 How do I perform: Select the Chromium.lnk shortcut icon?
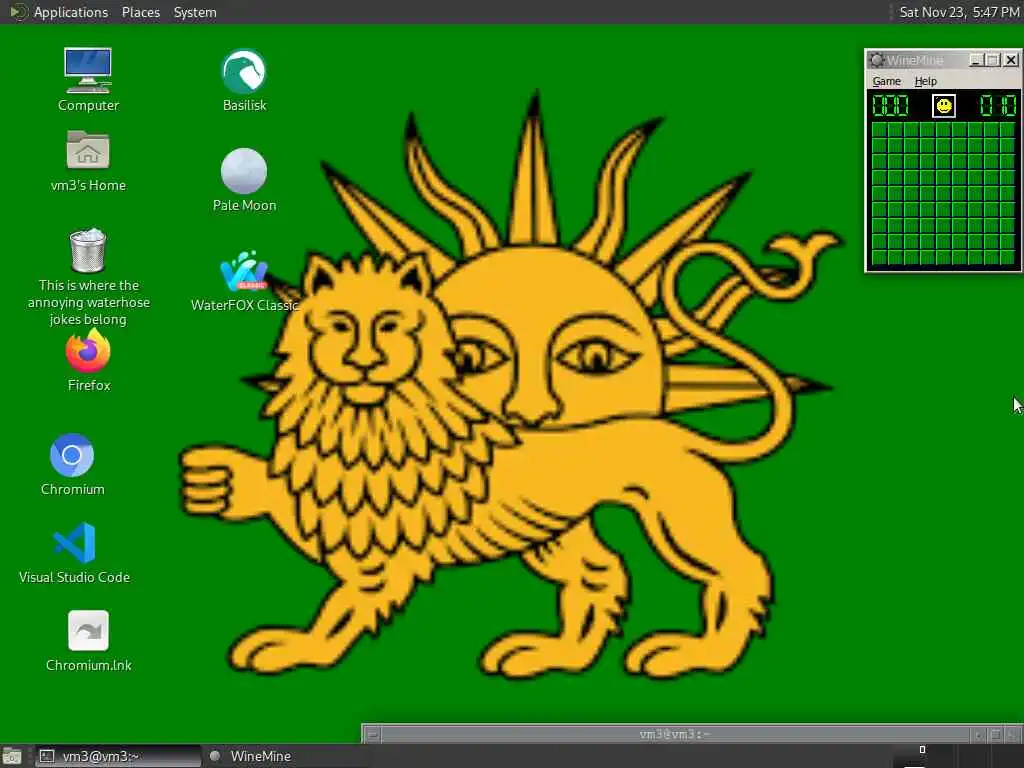point(88,631)
